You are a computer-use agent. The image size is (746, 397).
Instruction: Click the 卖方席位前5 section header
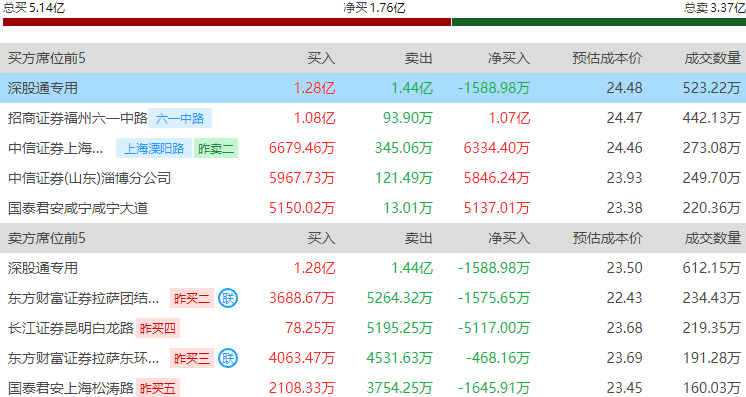pyautogui.click(x=47, y=238)
